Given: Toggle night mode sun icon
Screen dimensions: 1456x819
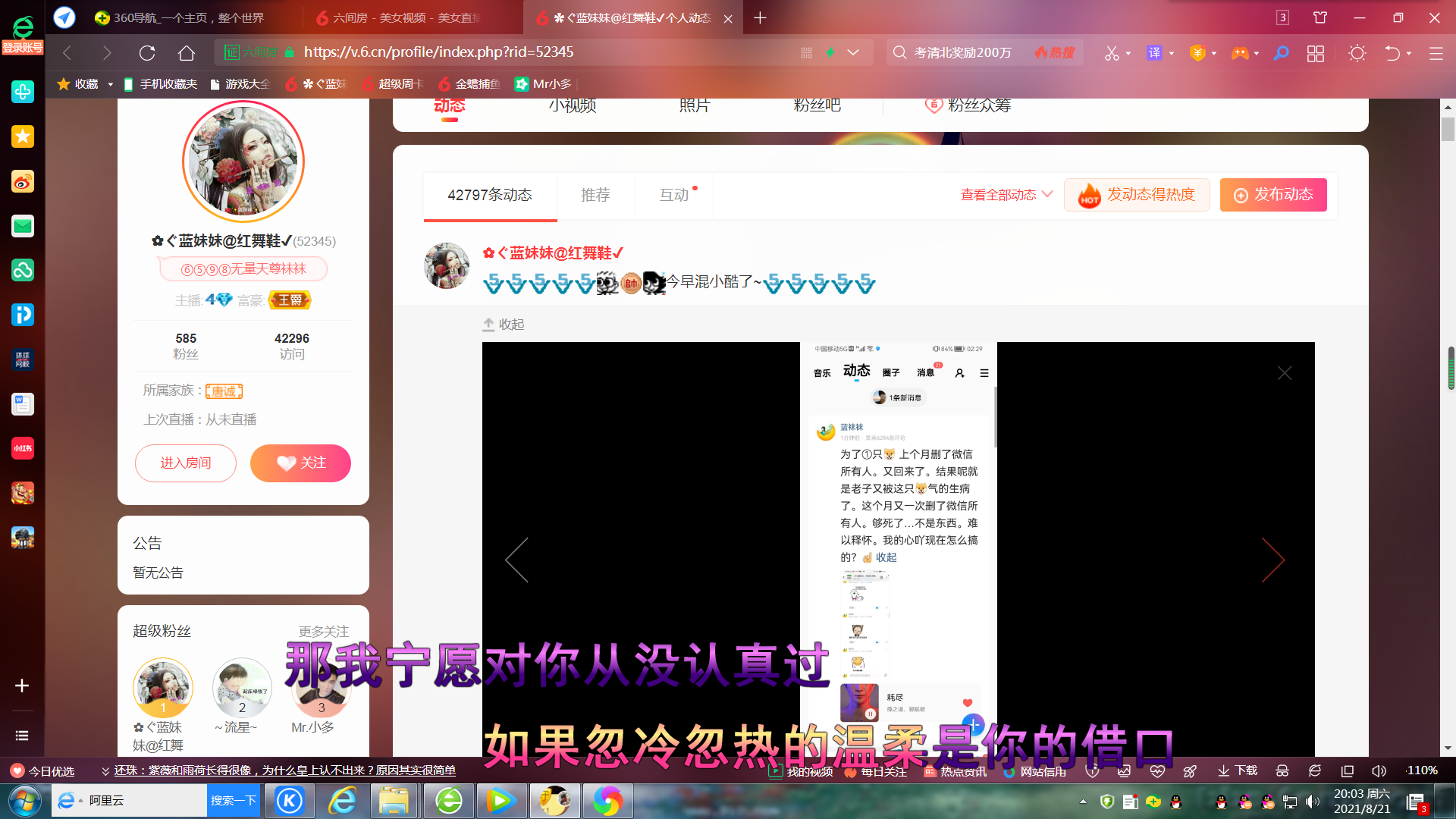Looking at the screenshot, I should pos(1357,53).
